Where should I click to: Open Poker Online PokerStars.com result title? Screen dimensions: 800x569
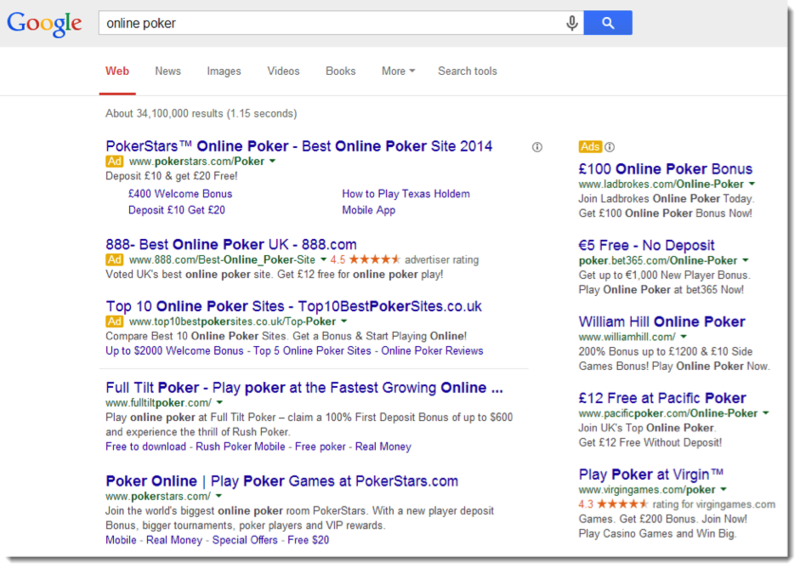(x=282, y=481)
